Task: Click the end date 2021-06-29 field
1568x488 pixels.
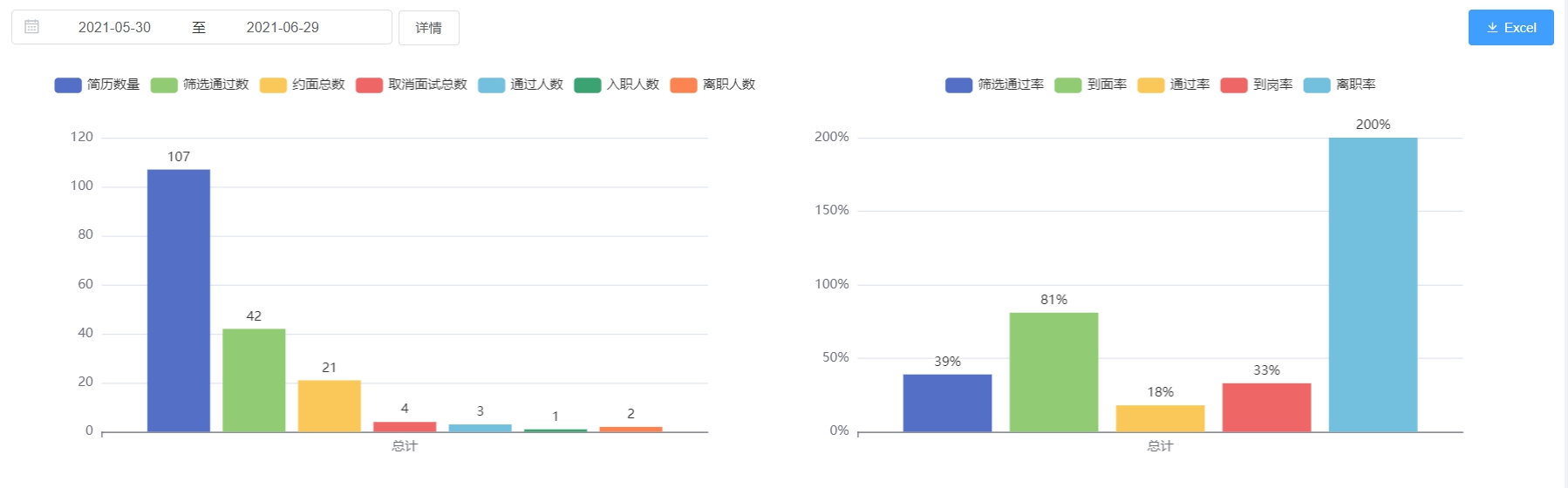Action: click(283, 28)
